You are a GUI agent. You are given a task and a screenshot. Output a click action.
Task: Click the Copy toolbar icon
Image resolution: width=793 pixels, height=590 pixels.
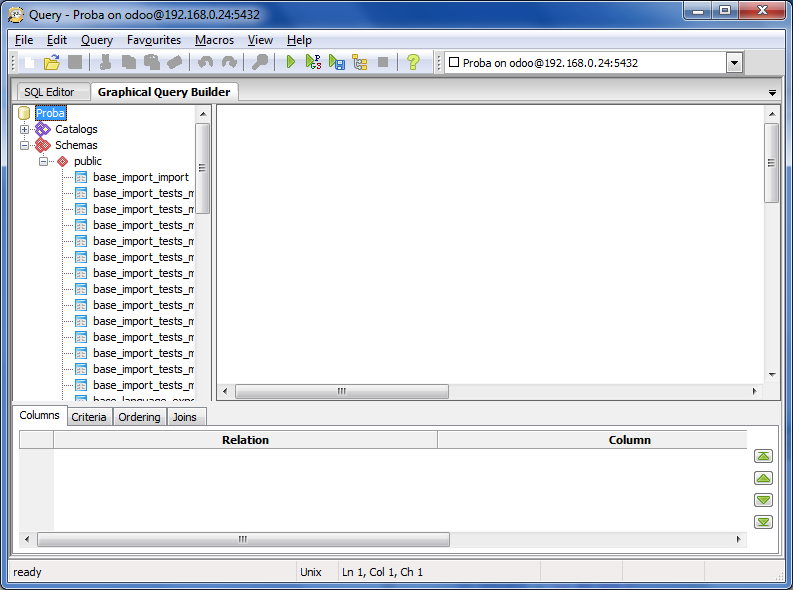click(129, 63)
